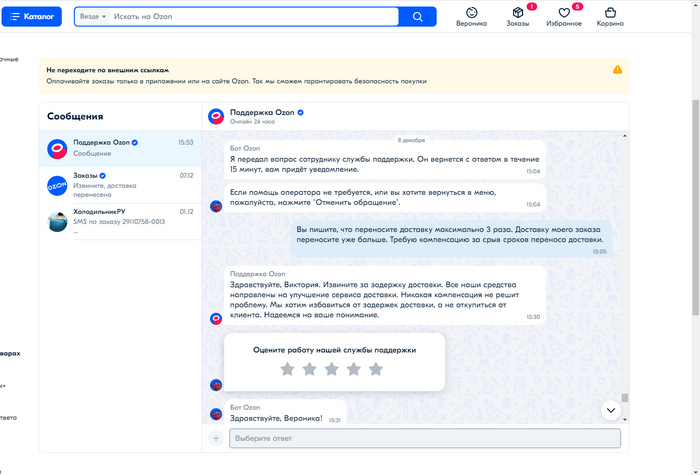Click the Сообщения heading
This screenshot has width=700, height=475.
(x=75, y=116)
